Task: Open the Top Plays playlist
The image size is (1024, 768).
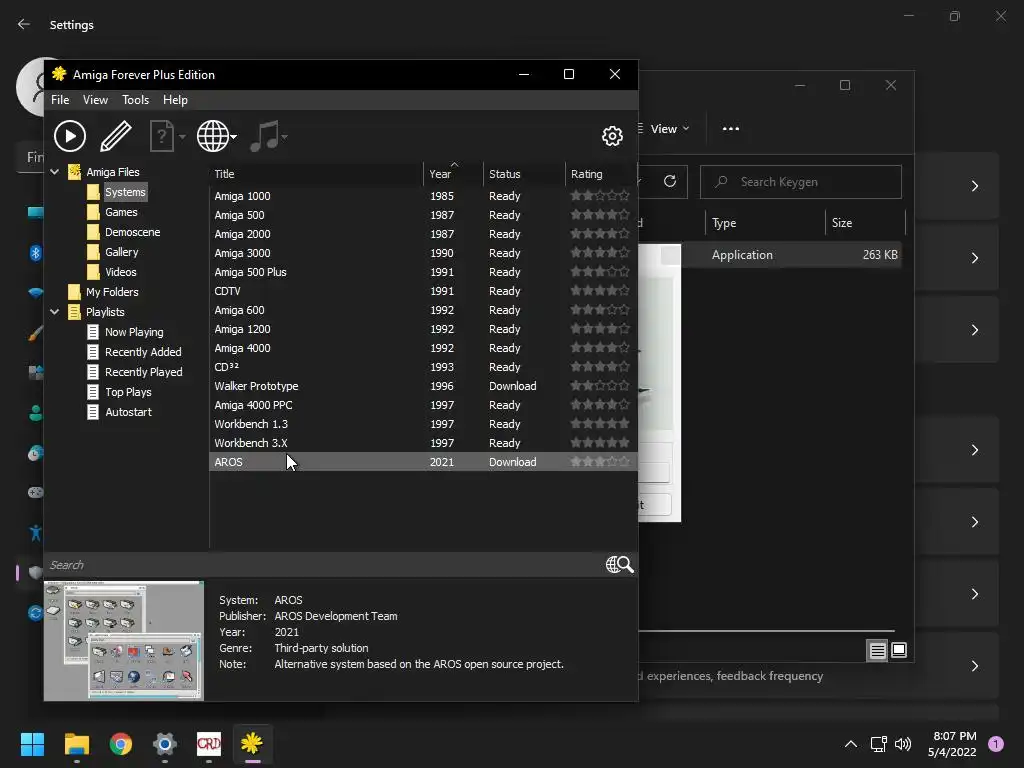Action: point(128,392)
